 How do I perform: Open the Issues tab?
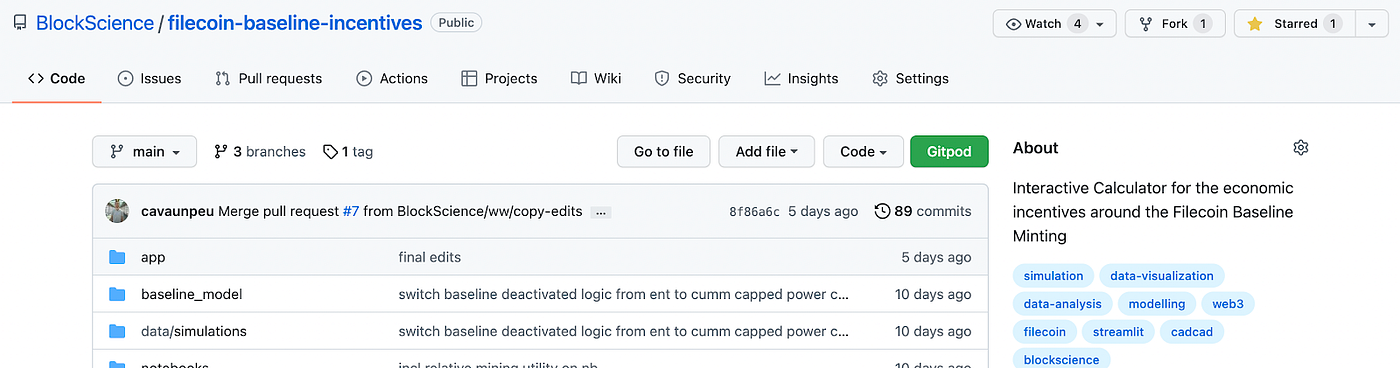click(149, 78)
